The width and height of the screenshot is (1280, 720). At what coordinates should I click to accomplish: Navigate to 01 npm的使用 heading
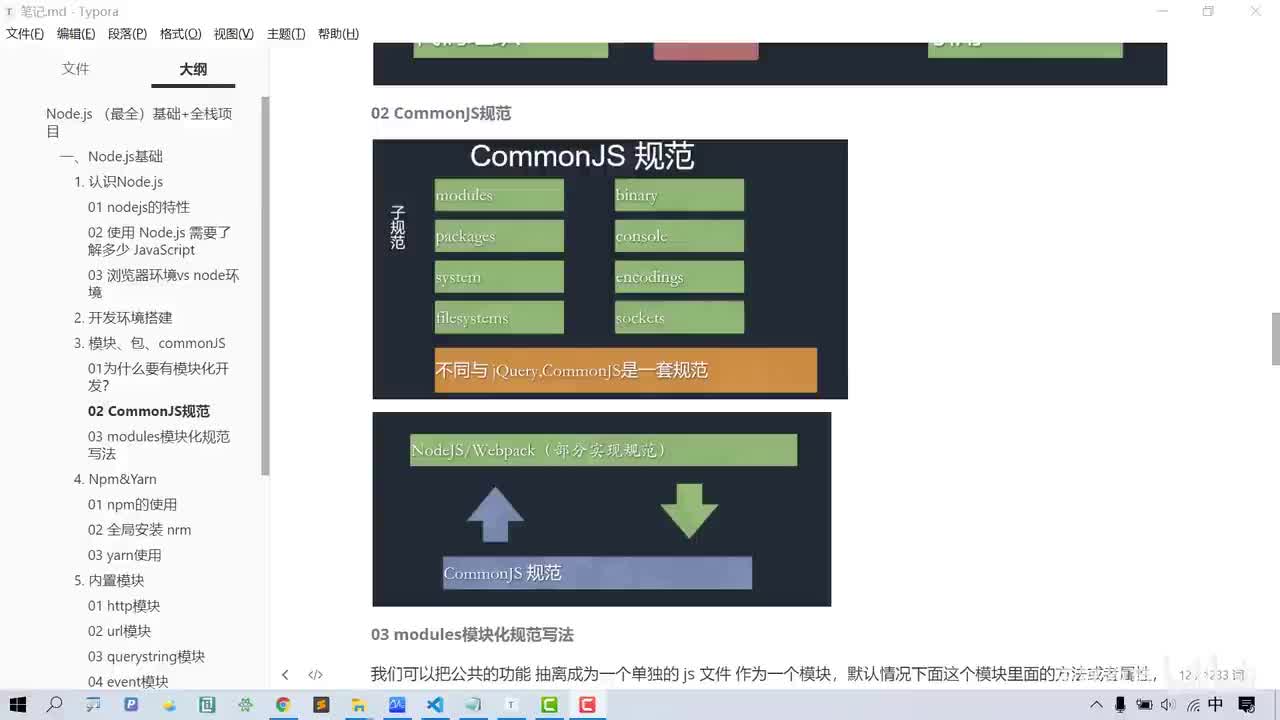132,505
